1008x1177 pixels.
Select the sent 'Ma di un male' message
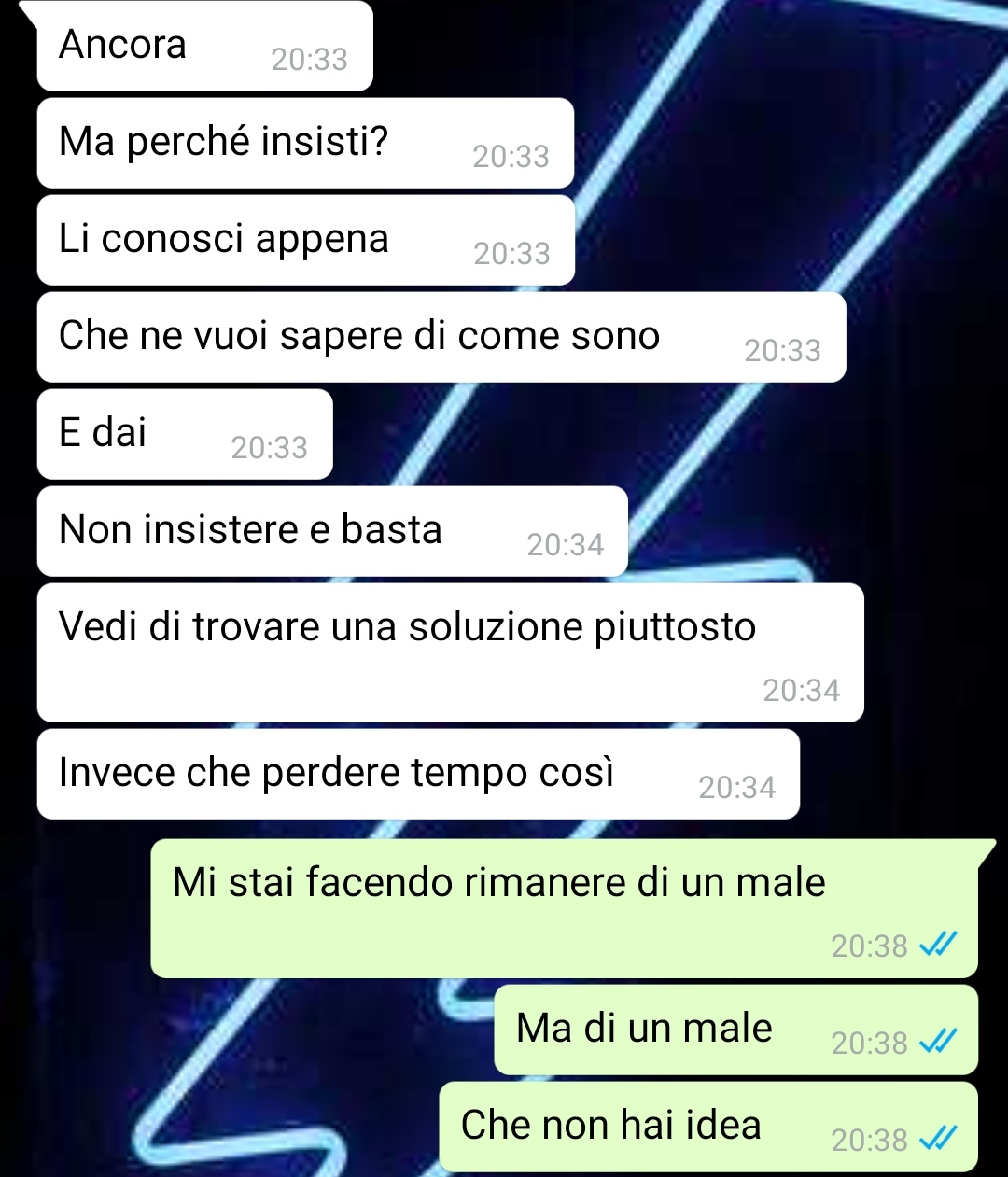coord(735,1030)
